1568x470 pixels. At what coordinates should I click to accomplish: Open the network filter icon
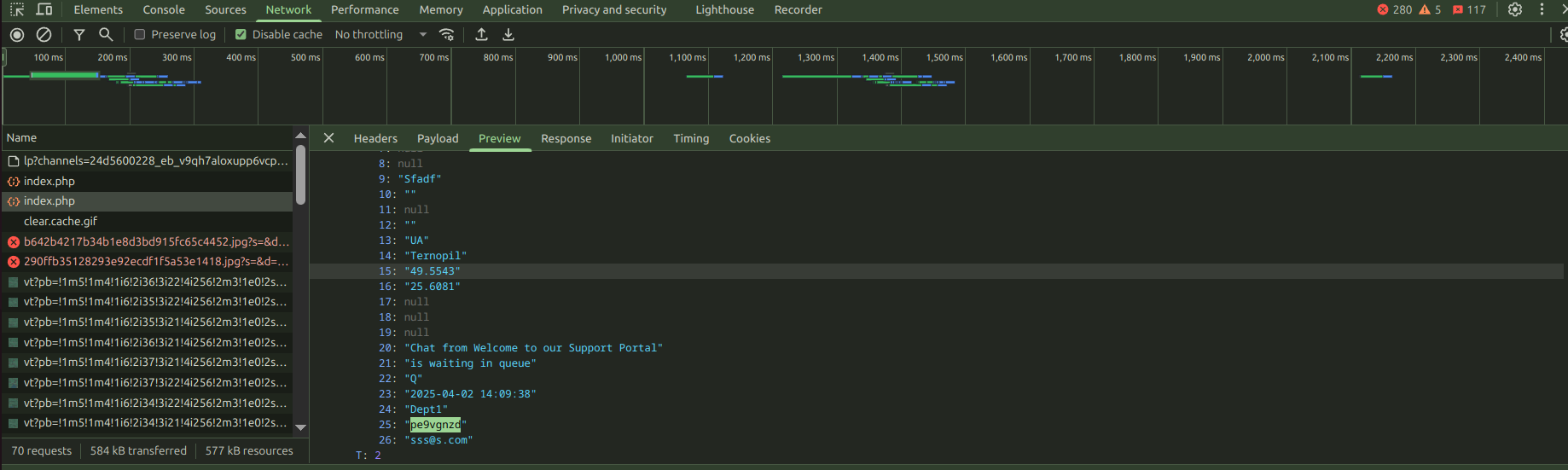79,35
